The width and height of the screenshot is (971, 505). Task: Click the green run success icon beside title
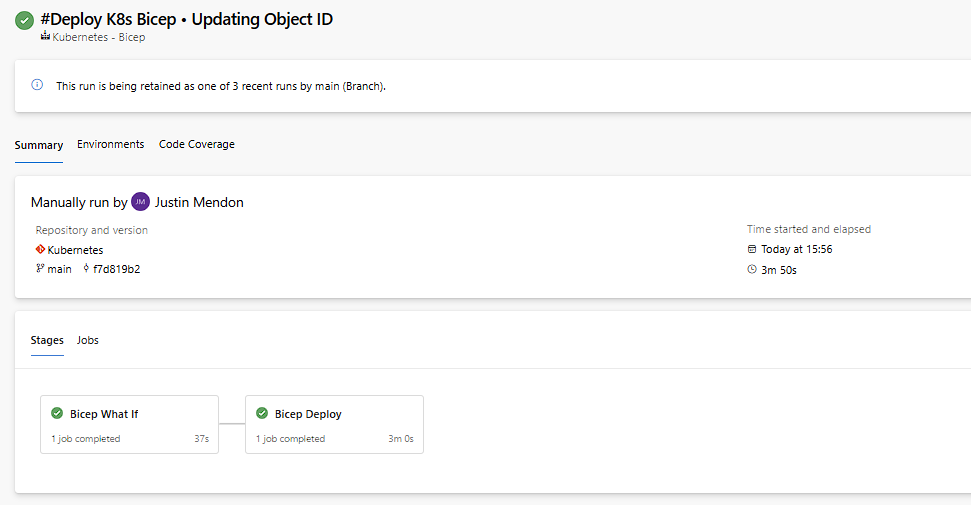(x=24, y=20)
